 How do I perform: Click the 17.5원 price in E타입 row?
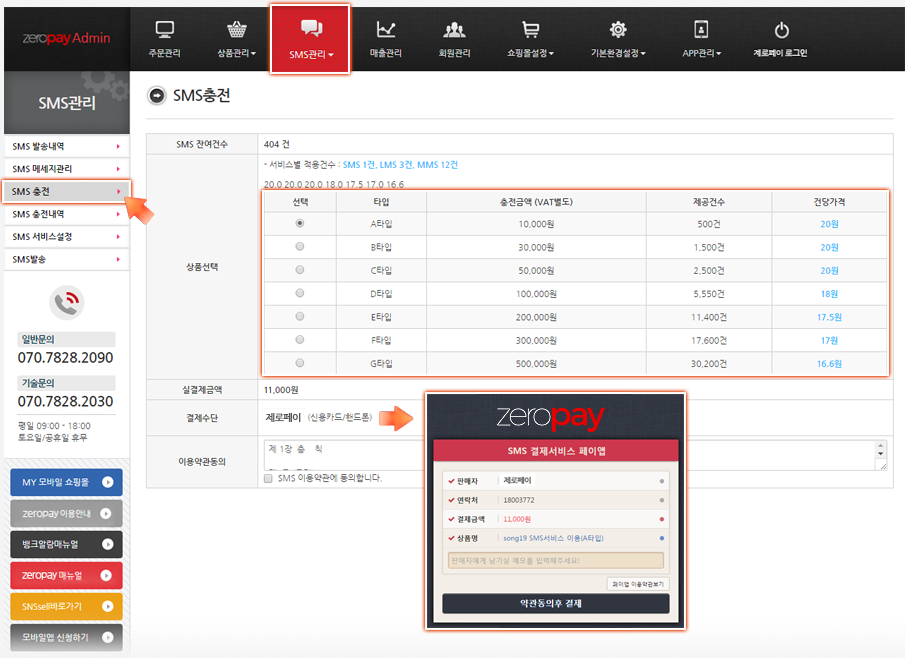click(x=829, y=317)
